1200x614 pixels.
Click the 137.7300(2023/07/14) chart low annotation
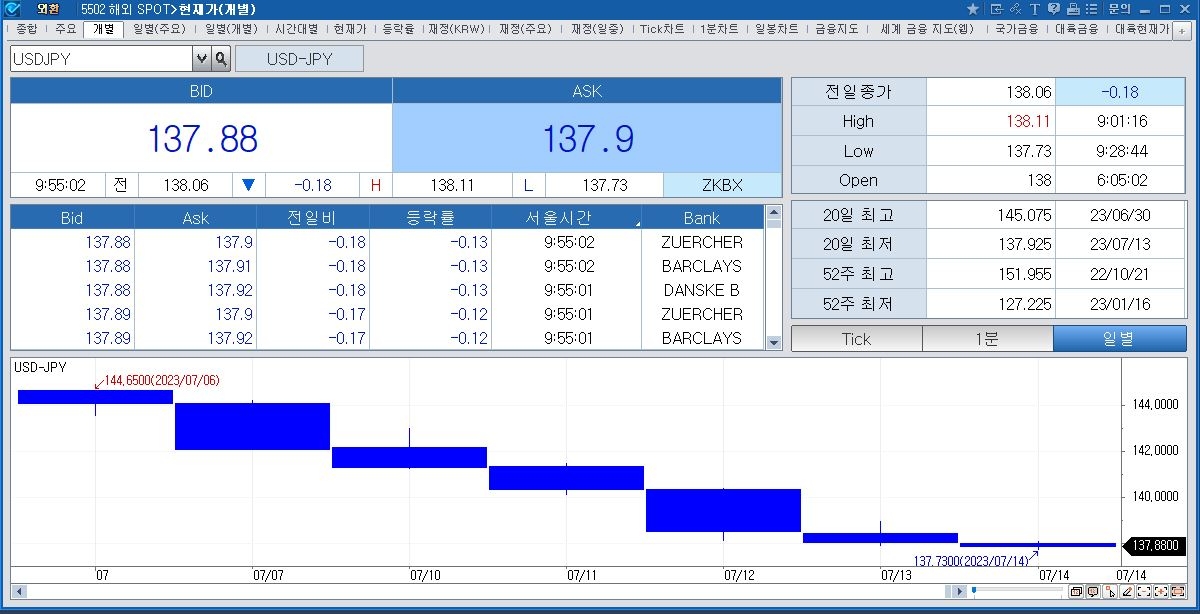[971, 561]
